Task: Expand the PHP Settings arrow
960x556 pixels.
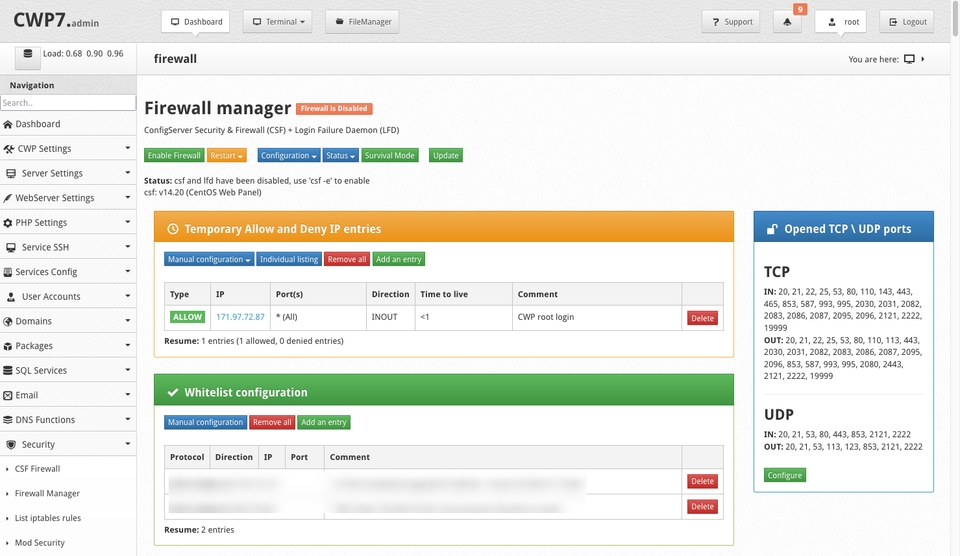Action: click(x=127, y=222)
